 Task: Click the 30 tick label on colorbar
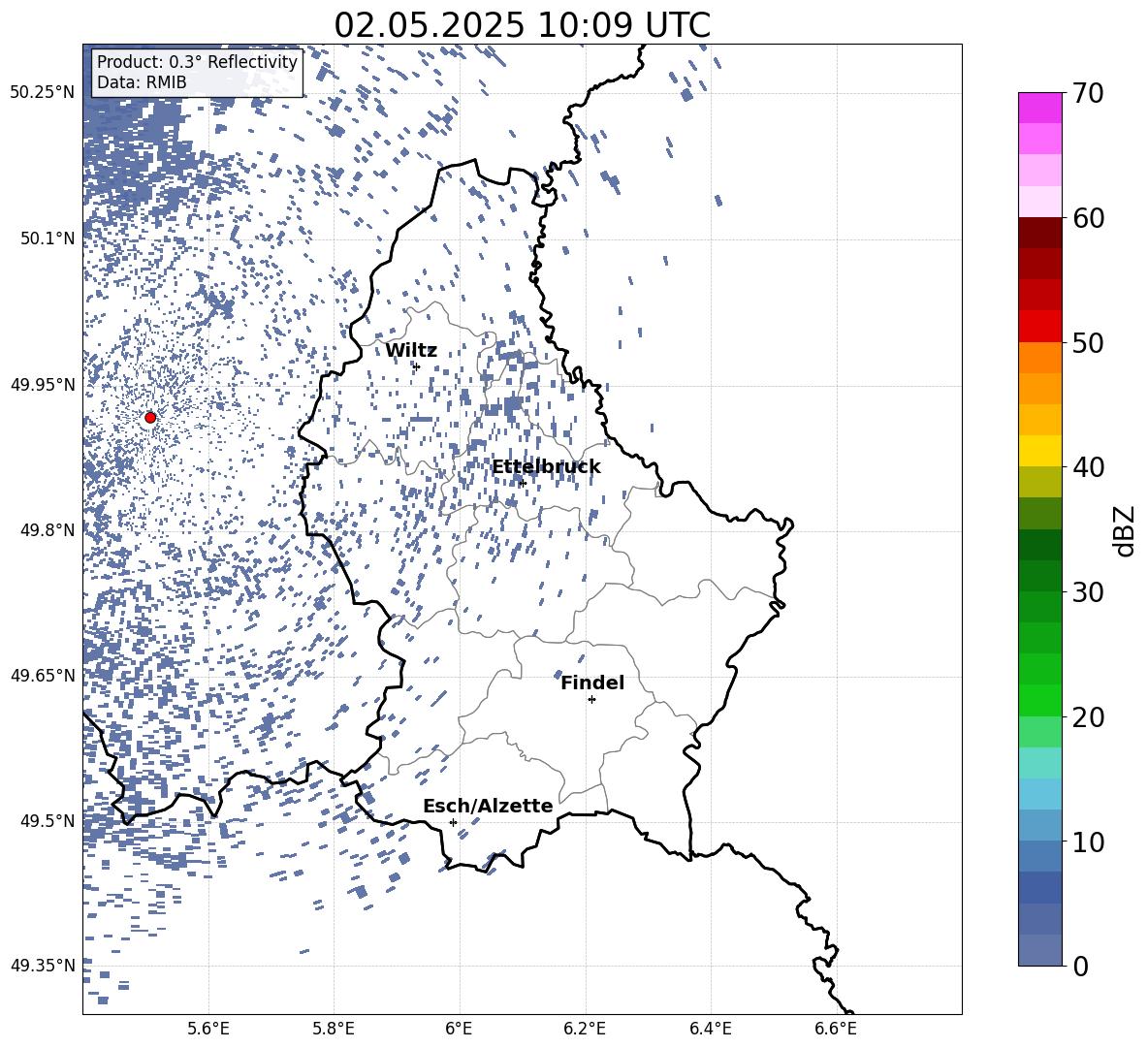[x=1088, y=592]
